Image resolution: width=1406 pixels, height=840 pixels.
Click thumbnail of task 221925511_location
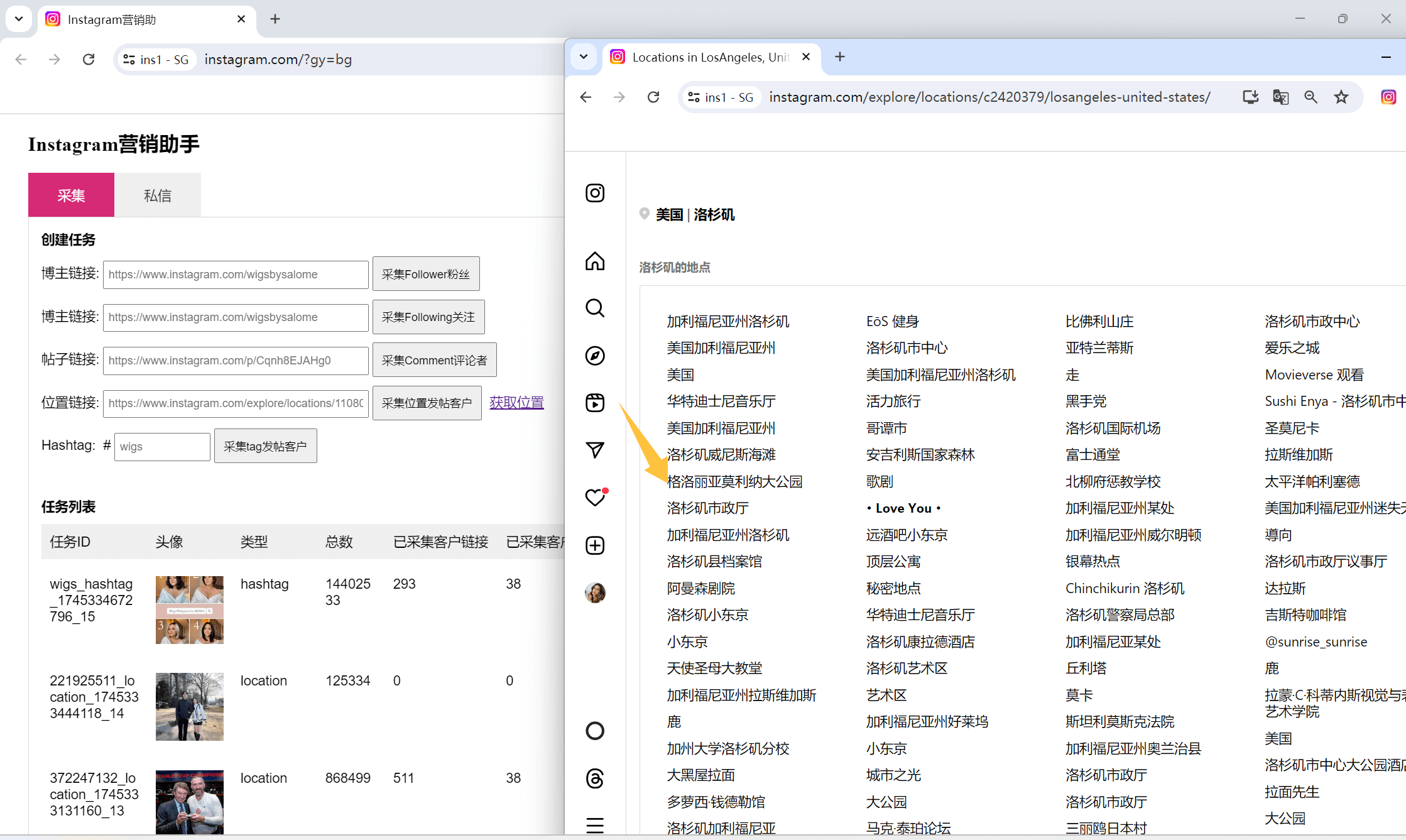190,707
